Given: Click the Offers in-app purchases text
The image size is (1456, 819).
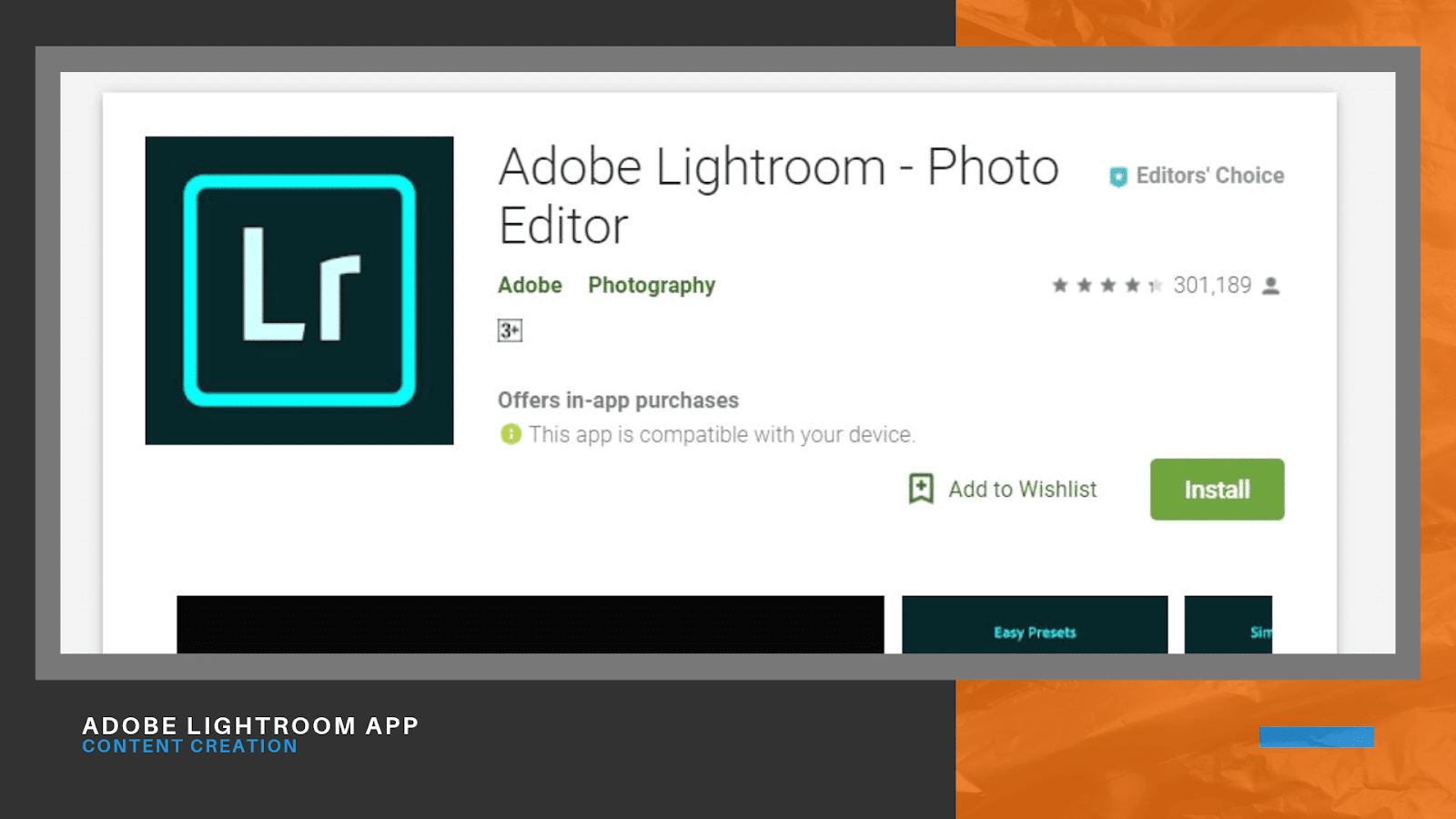Looking at the screenshot, I should [x=618, y=400].
